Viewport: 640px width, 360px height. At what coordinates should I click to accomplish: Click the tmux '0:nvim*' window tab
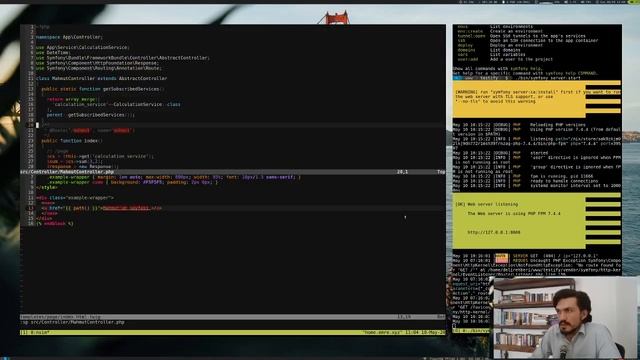coord(39,333)
